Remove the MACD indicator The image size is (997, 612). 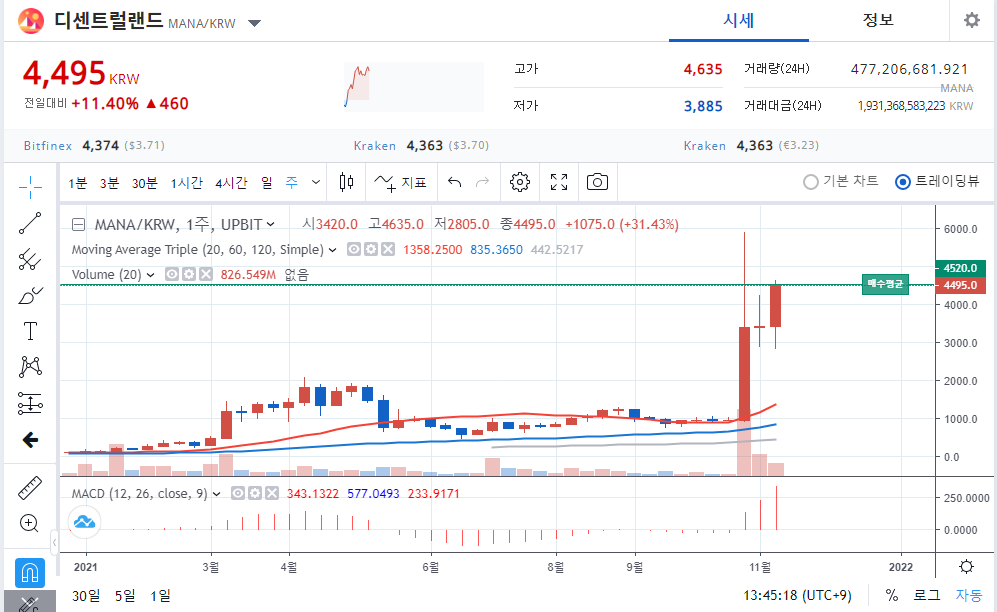click(272, 493)
